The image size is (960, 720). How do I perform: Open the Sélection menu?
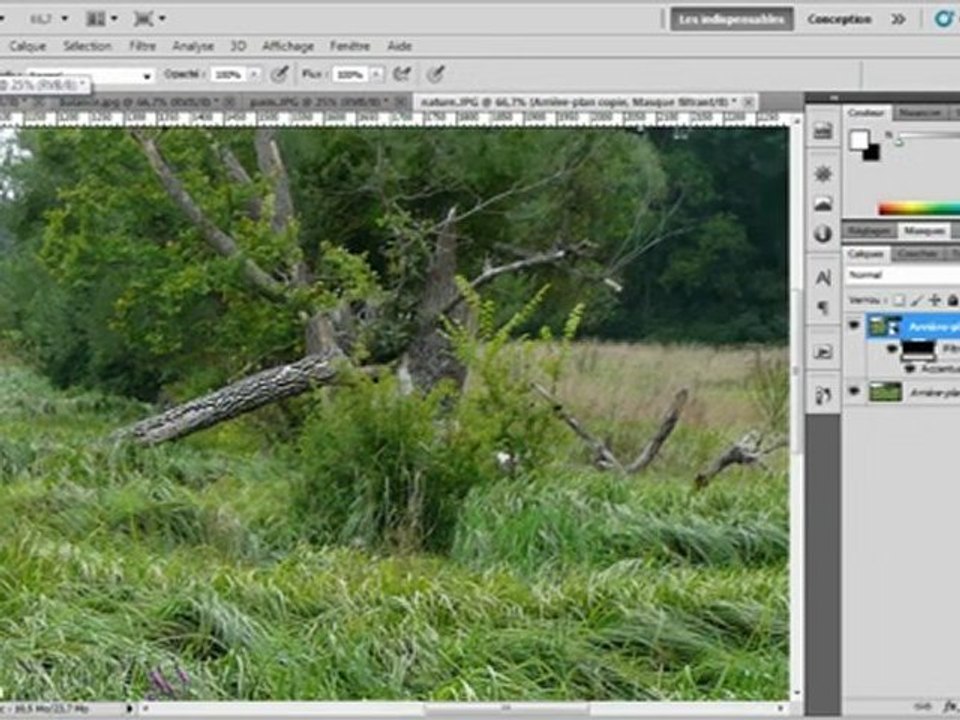(x=88, y=46)
